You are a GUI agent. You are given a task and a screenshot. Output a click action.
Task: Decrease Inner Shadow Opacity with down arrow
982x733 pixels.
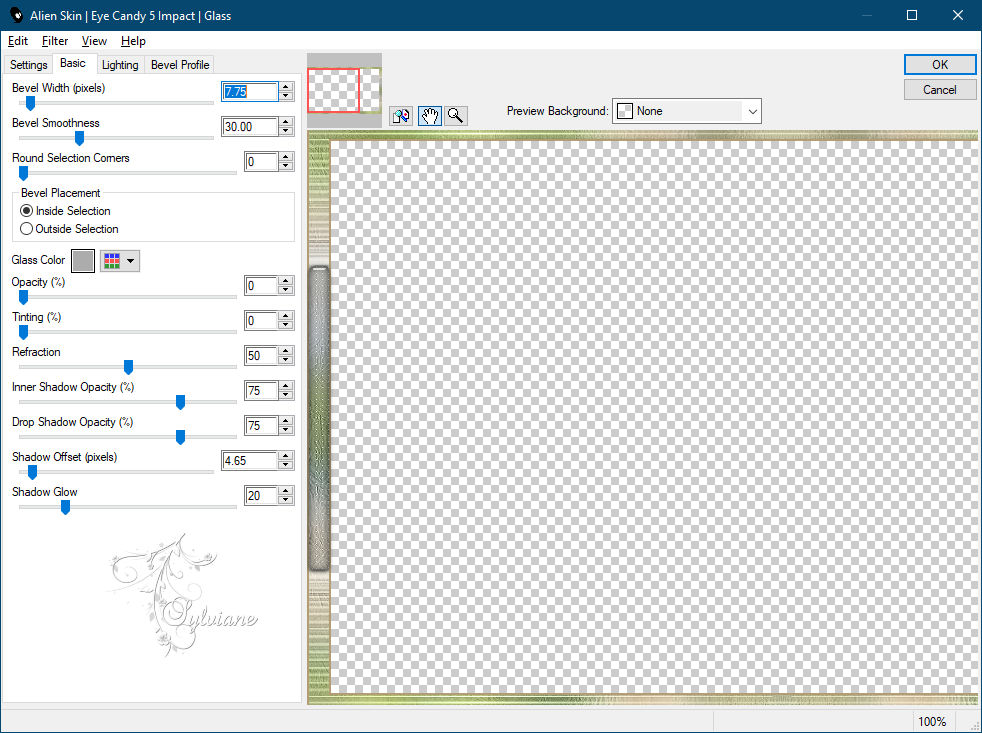click(286, 396)
